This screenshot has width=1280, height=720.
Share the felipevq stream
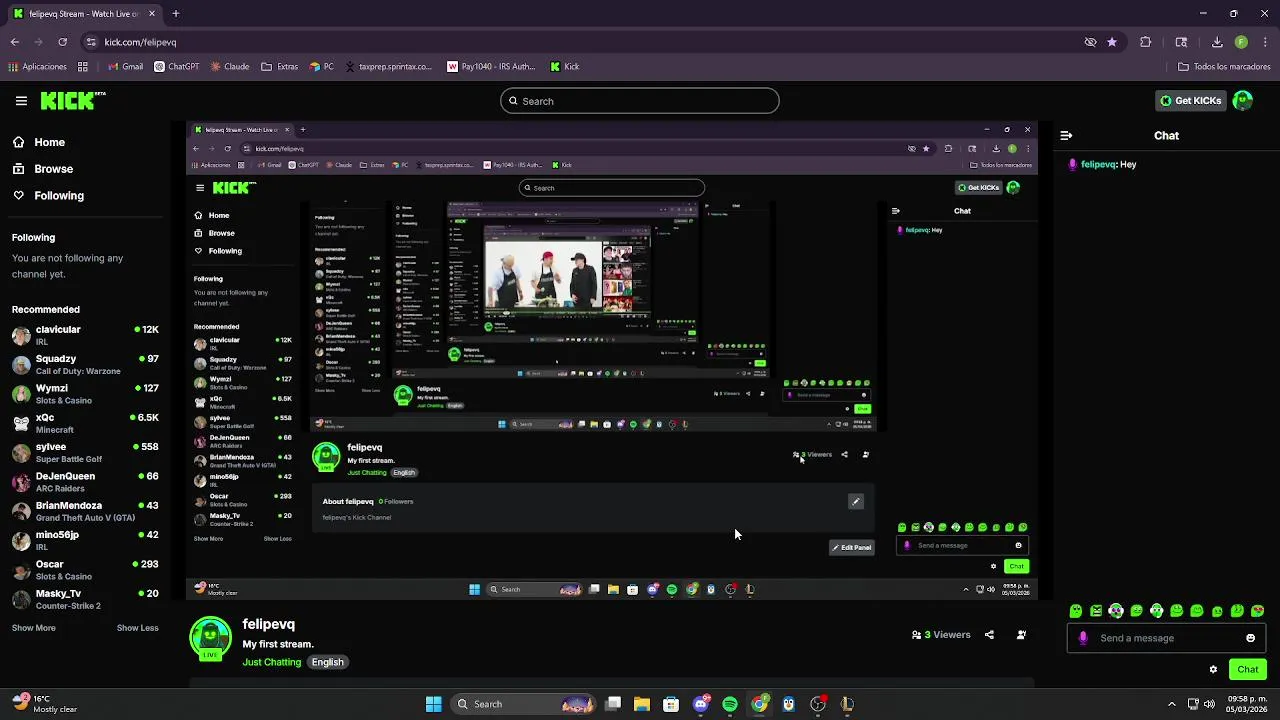coord(989,635)
